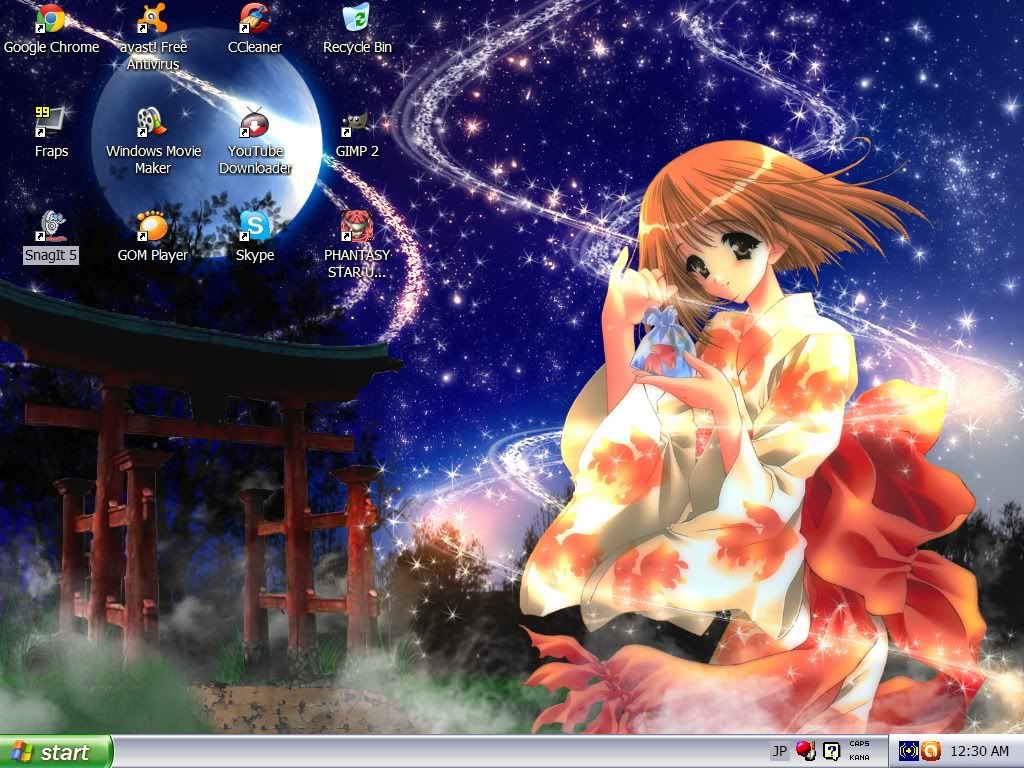Toggle KANA lock in language bar
1024x768 pixels.
[859, 758]
